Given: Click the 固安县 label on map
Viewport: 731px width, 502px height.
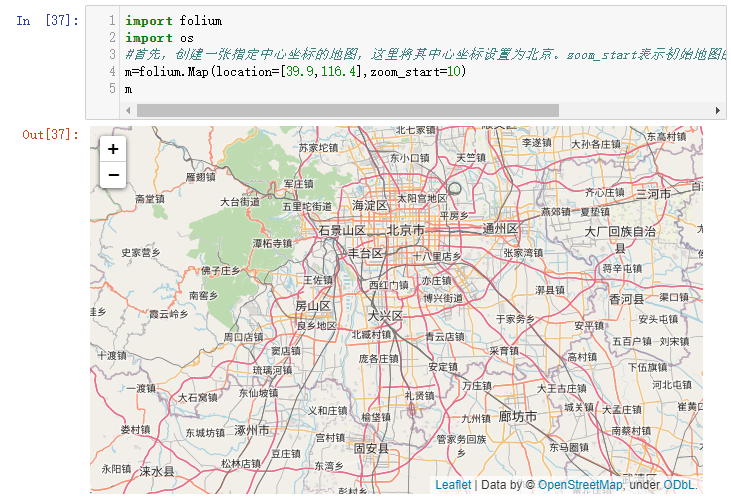Looking at the screenshot, I should [x=371, y=448].
